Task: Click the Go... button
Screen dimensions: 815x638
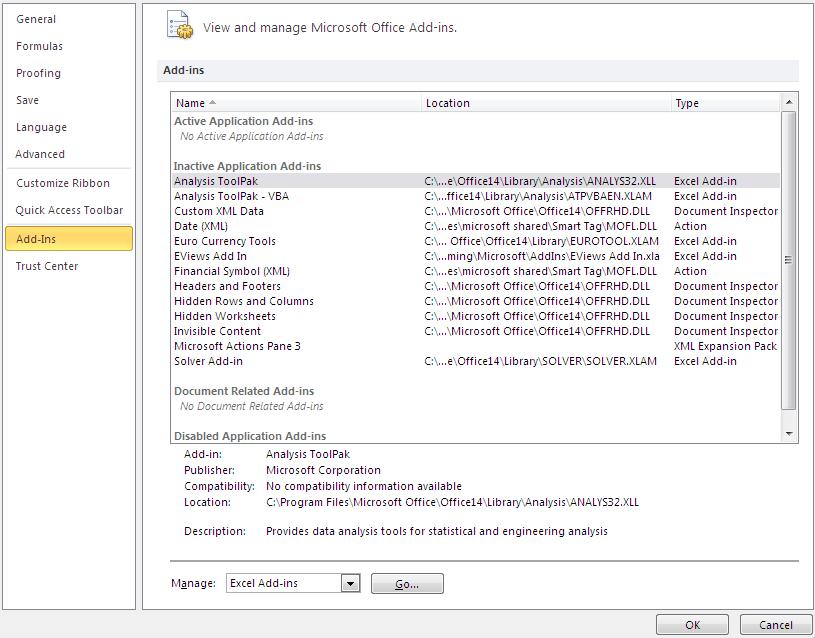Action: pyautogui.click(x=407, y=584)
